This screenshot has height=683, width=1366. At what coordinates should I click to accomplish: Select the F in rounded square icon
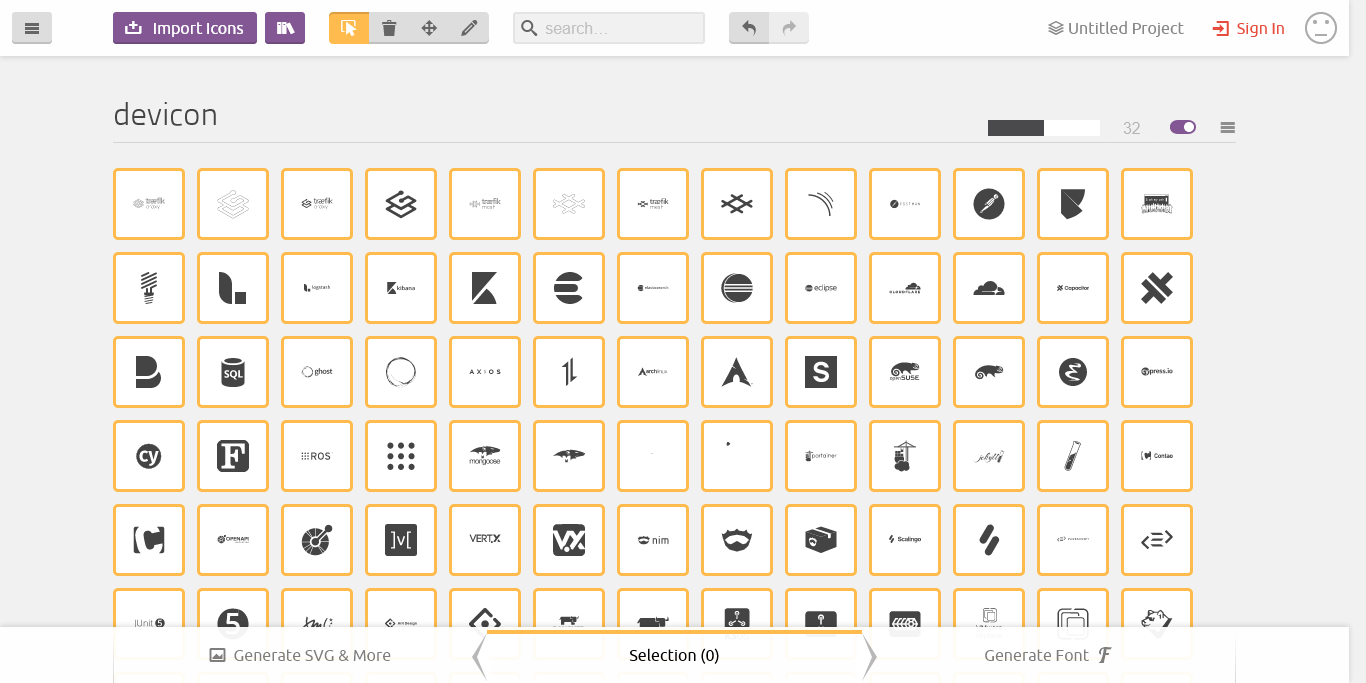[233, 456]
